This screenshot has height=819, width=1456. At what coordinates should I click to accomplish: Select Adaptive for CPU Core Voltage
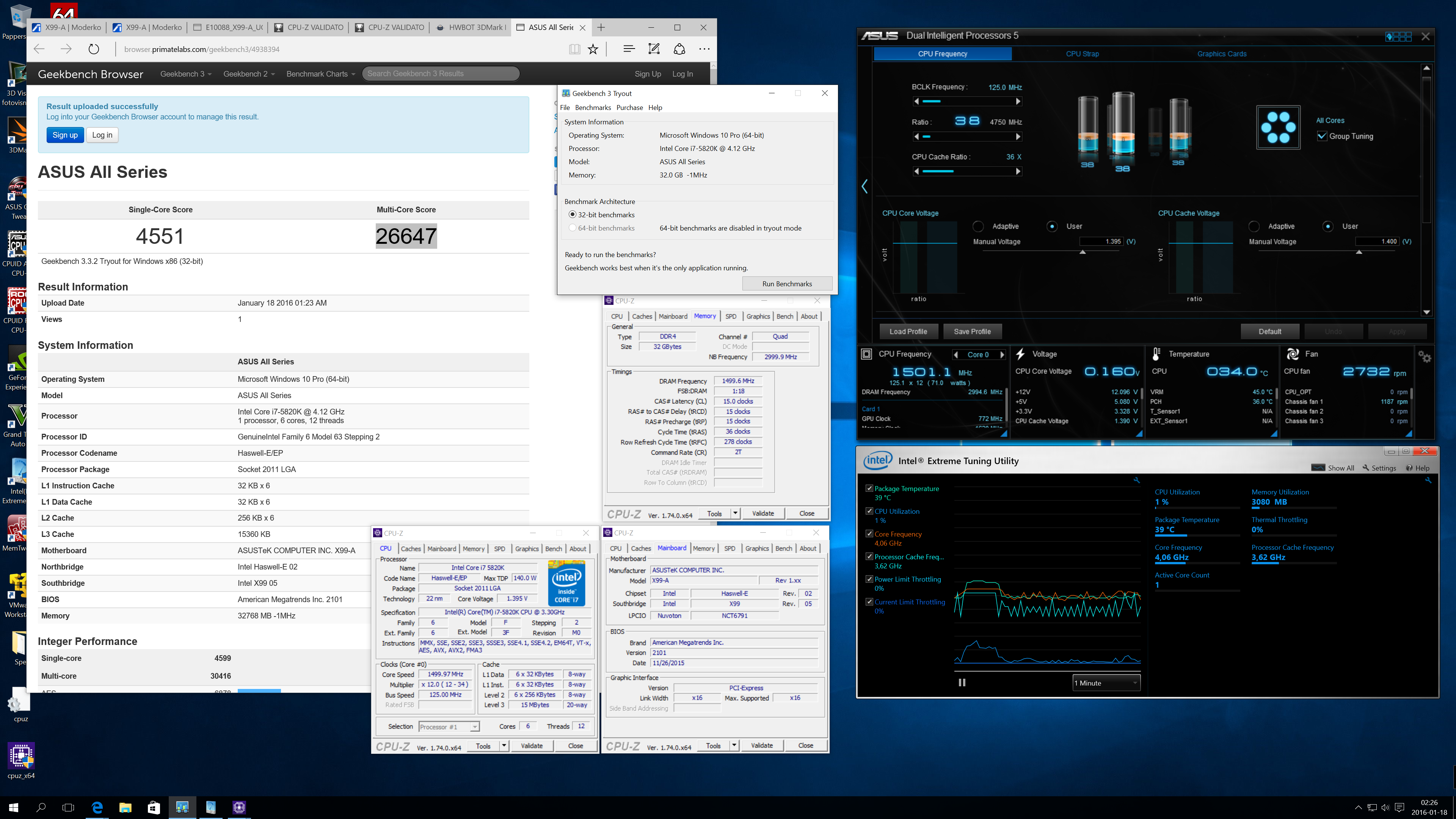[978, 226]
